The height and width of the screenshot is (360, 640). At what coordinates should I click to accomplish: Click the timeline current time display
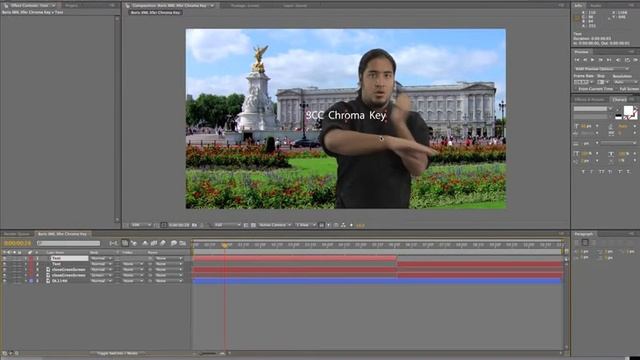pos(17,243)
